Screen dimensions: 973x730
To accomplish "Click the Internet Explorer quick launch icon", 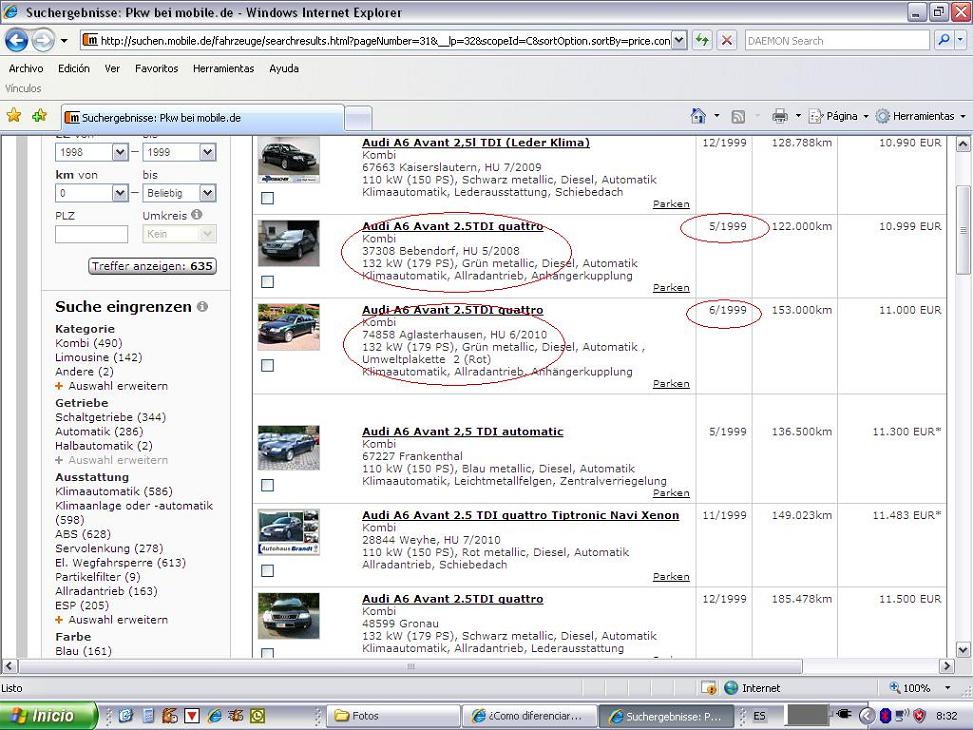I will click(x=215, y=716).
